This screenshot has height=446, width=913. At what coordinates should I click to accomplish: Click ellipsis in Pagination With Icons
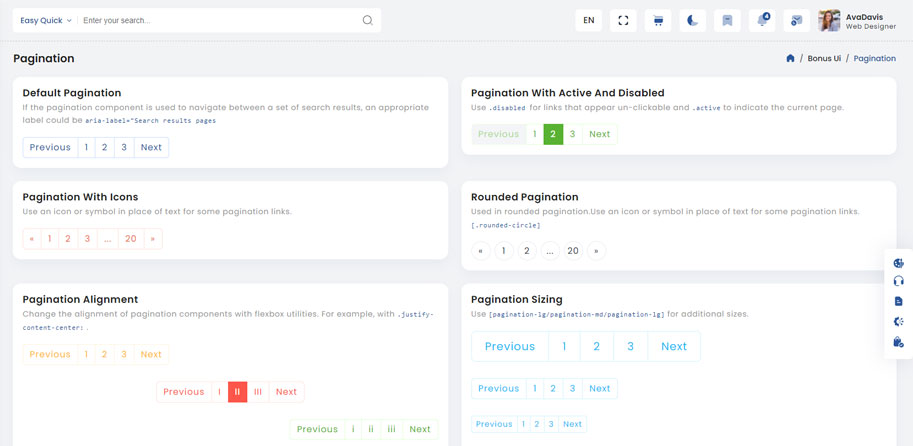click(x=108, y=239)
